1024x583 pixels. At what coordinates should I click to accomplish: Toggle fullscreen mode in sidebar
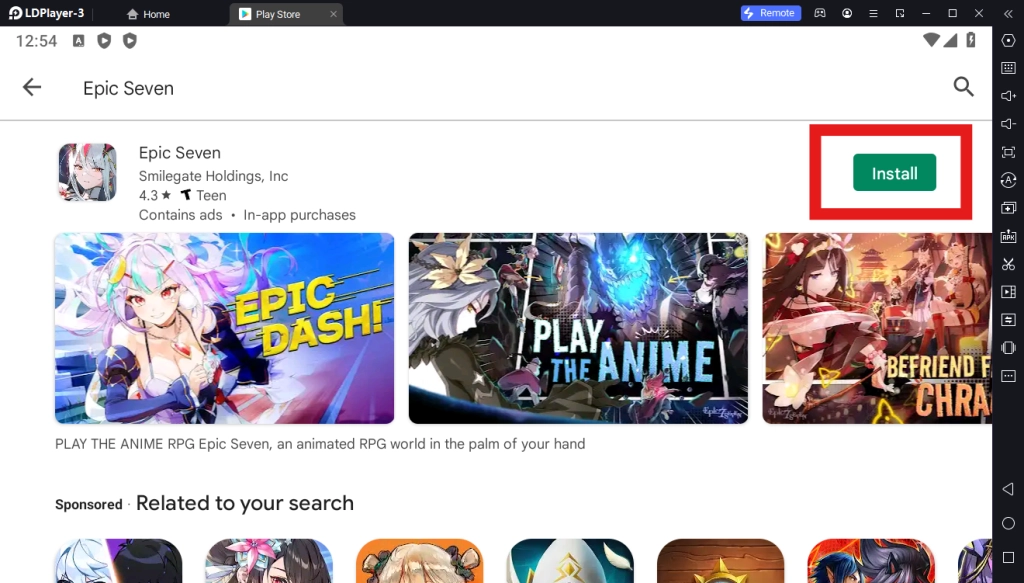(x=1008, y=152)
